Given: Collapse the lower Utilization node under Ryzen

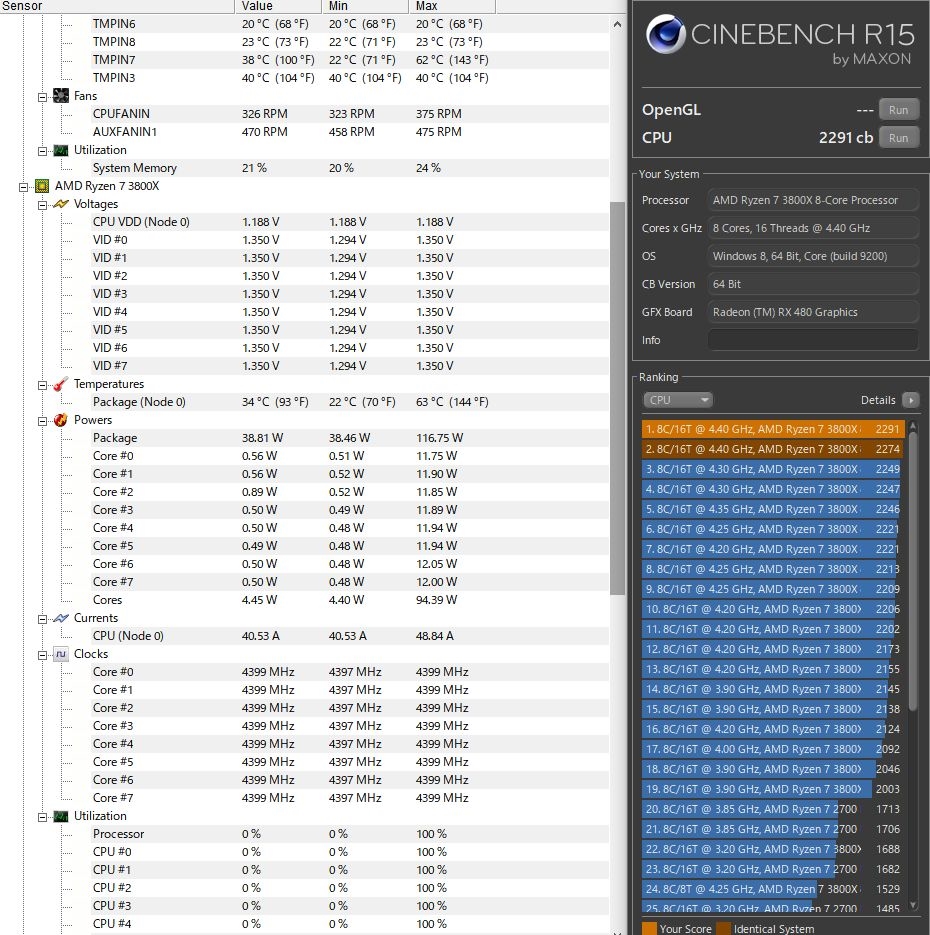Looking at the screenshot, I should click(x=42, y=817).
